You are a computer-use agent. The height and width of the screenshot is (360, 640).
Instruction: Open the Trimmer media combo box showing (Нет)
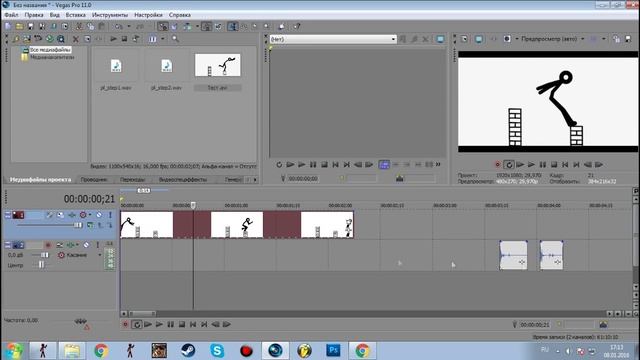[x=333, y=39]
